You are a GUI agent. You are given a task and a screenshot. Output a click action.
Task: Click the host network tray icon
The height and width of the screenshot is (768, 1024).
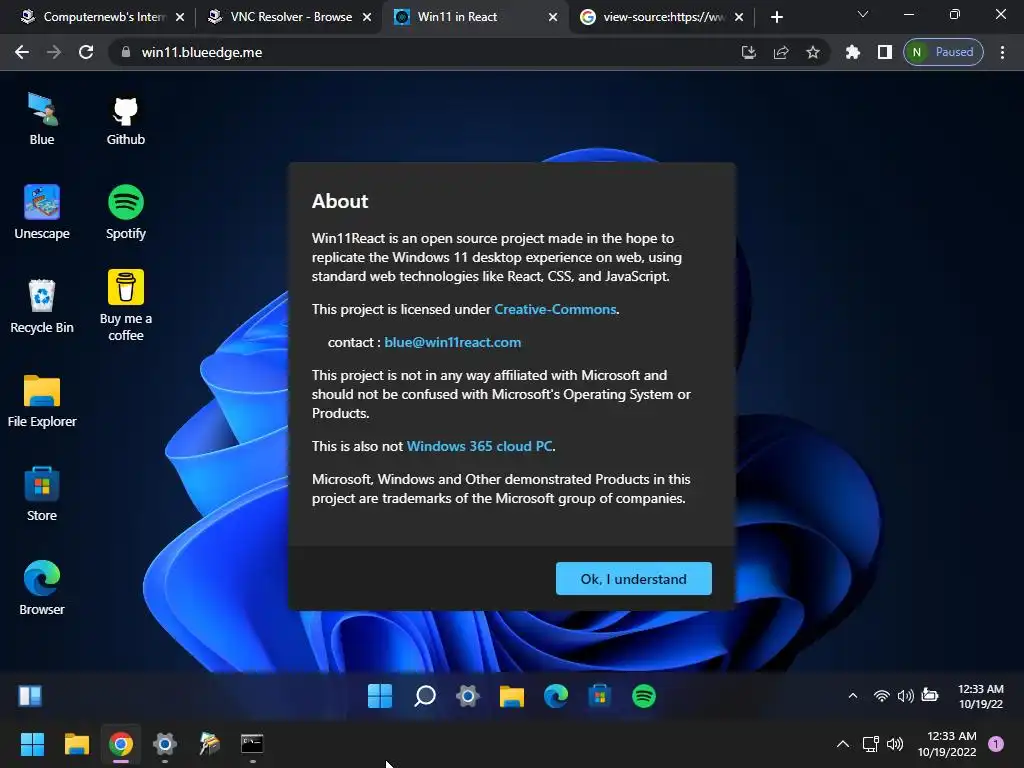[871, 744]
